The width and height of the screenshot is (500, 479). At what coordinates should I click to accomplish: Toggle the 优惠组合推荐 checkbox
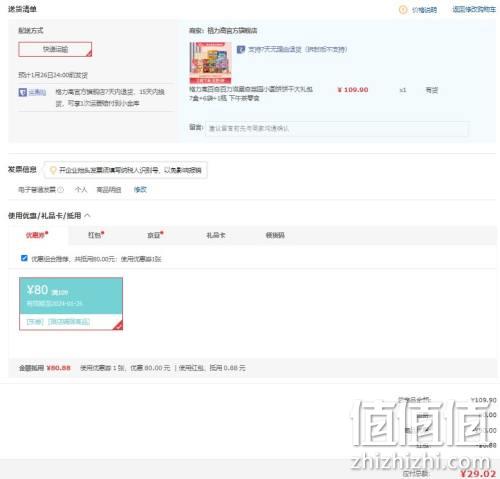24,258
